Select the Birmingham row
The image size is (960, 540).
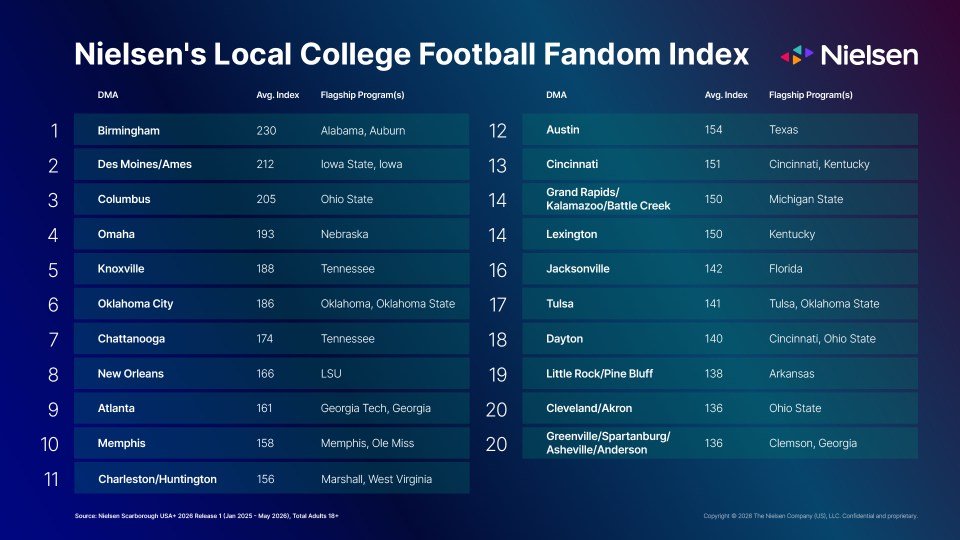click(x=271, y=130)
